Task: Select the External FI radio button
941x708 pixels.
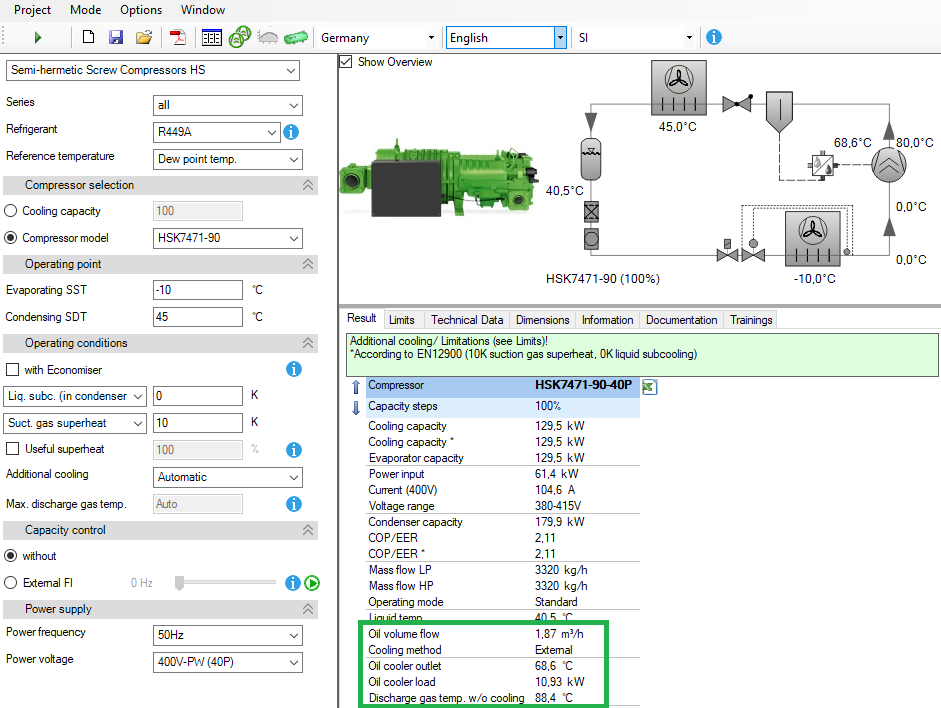Action: (x=9, y=581)
